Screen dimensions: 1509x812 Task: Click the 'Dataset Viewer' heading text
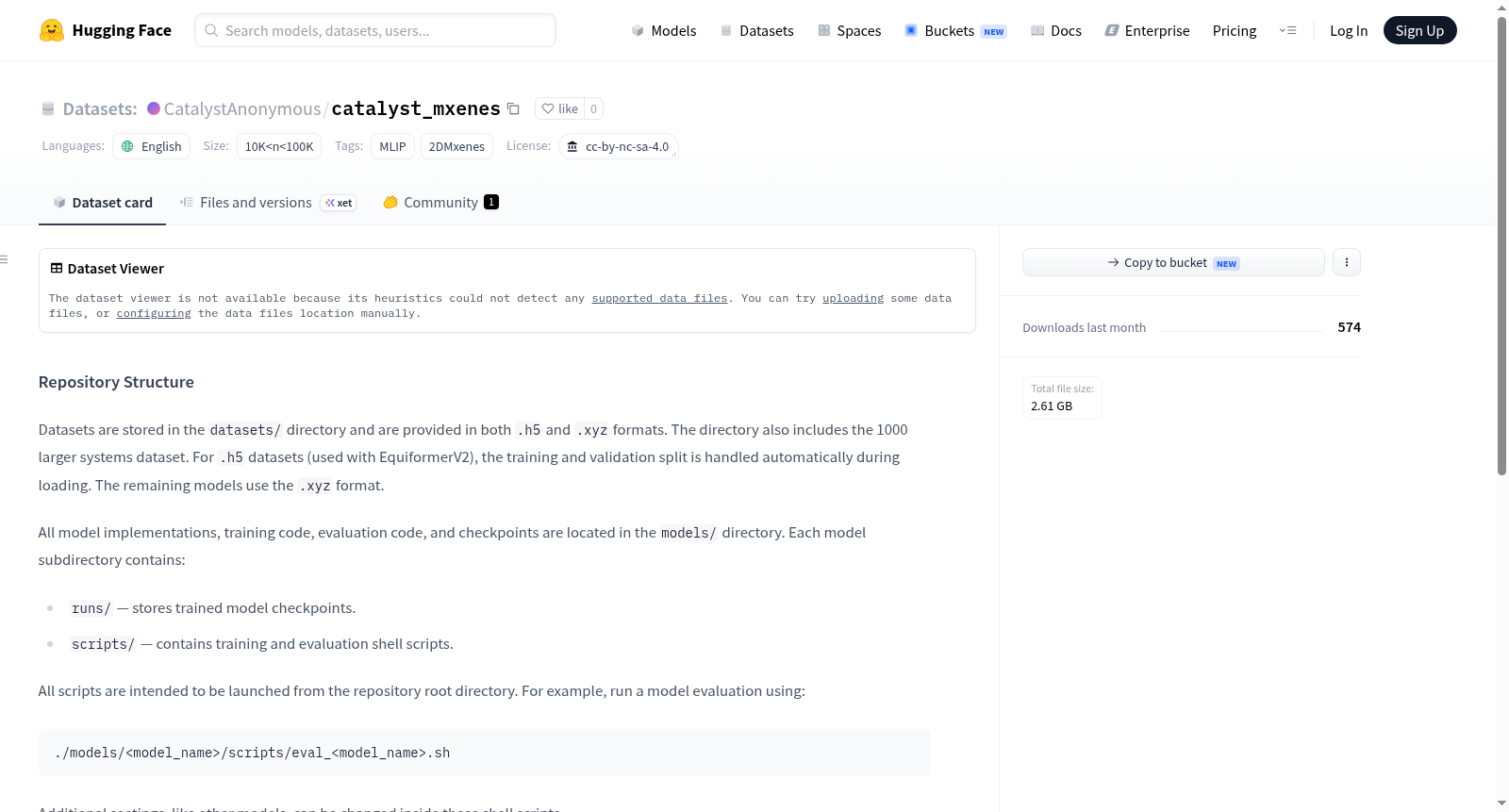tap(116, 269)
